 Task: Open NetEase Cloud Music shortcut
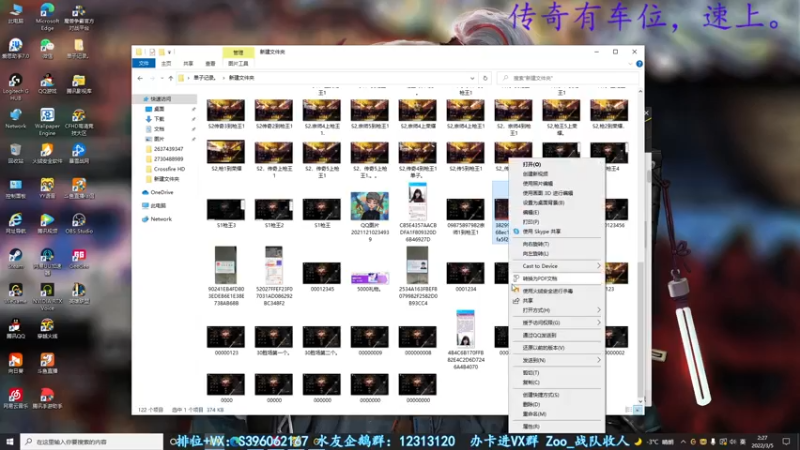(15, 397)
